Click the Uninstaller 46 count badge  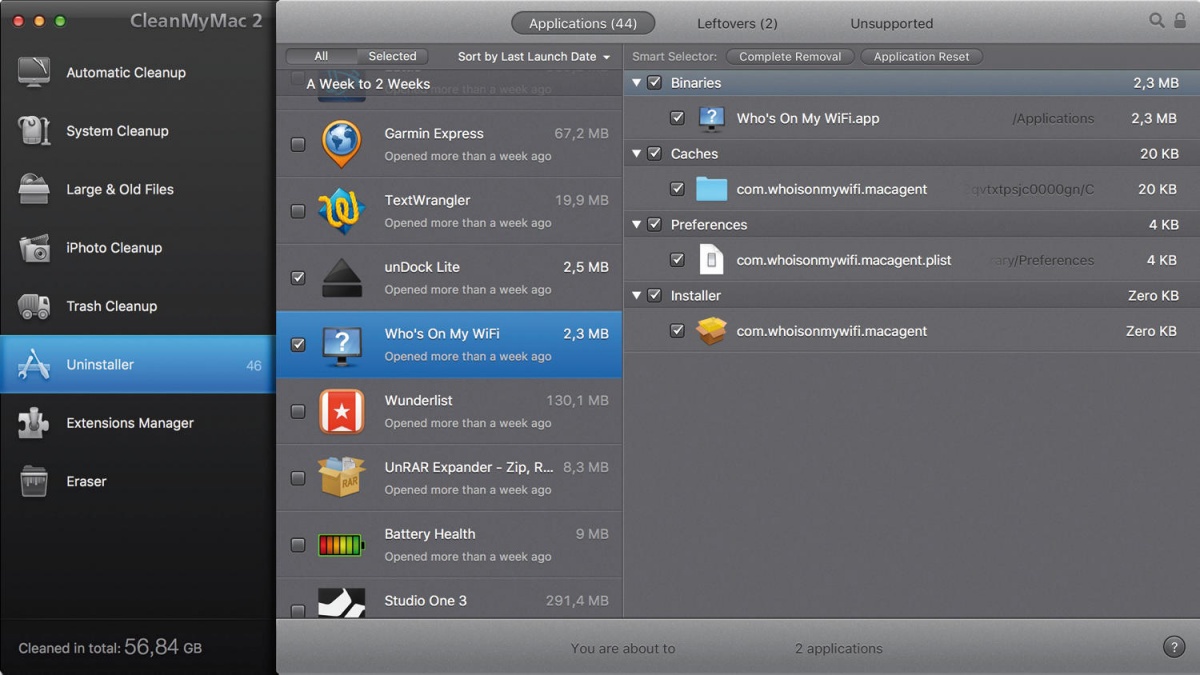click(x=254, y=365)
